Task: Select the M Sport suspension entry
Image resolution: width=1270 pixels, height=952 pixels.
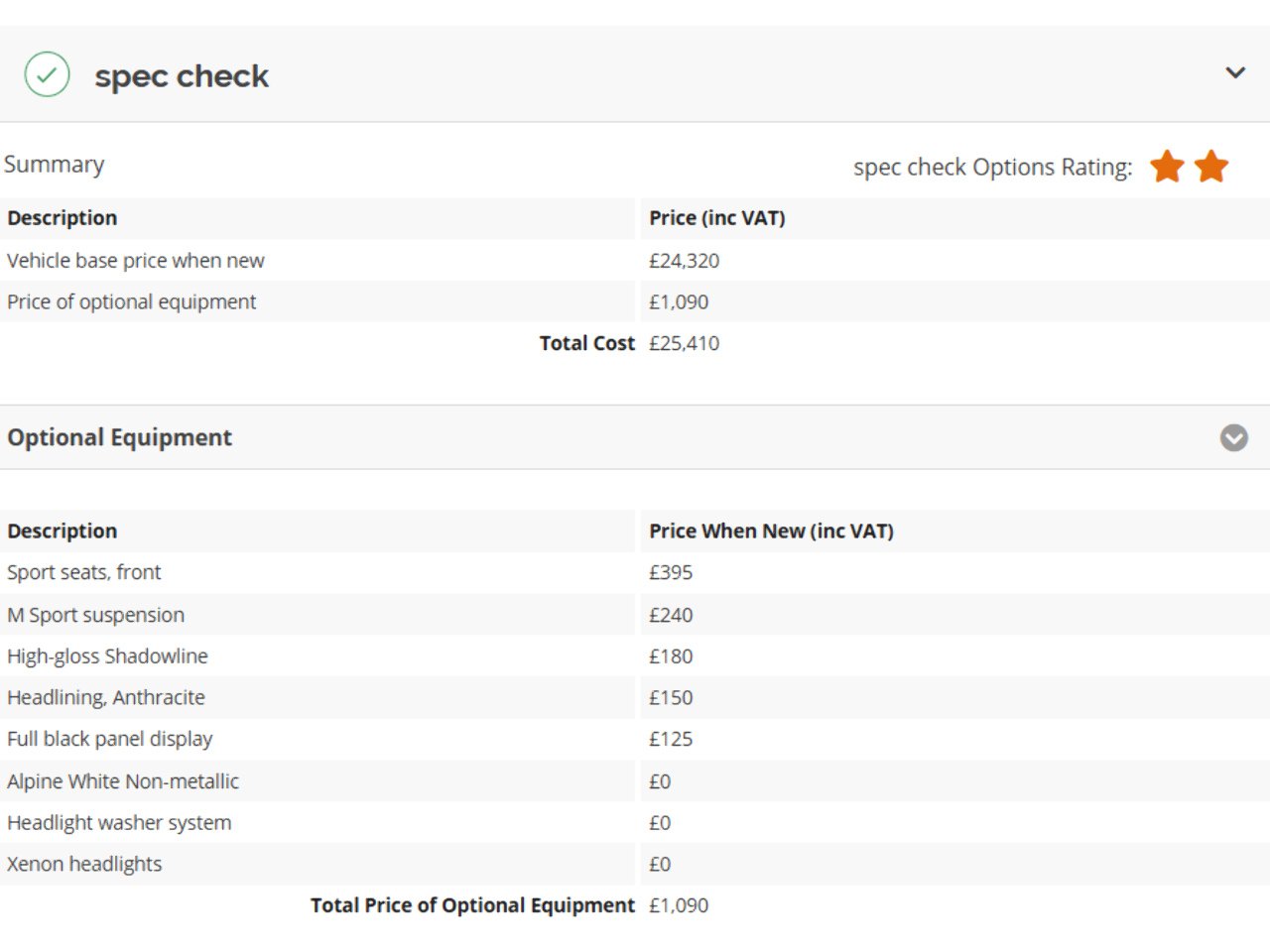Action: (x=96, y=615)
